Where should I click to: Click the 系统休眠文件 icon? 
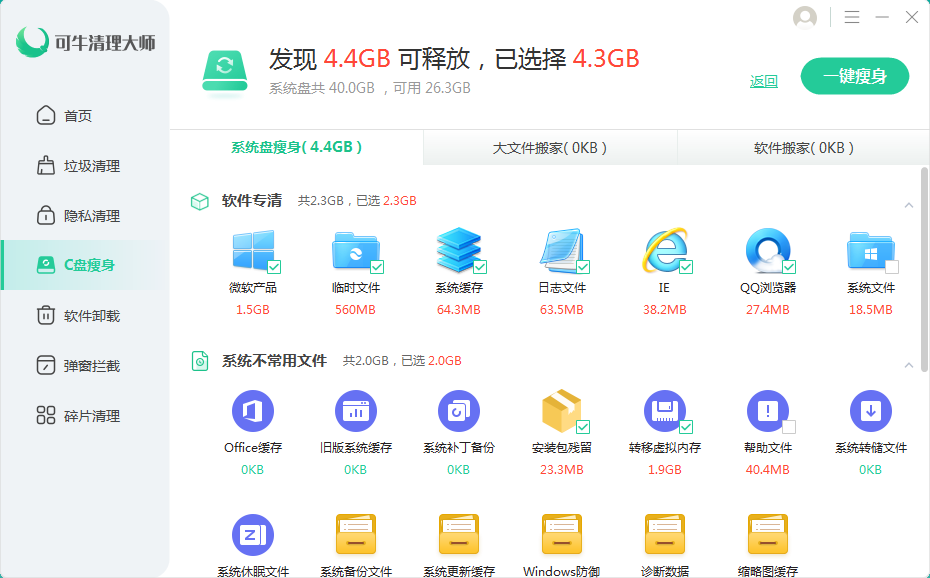[x=253, y=535]
